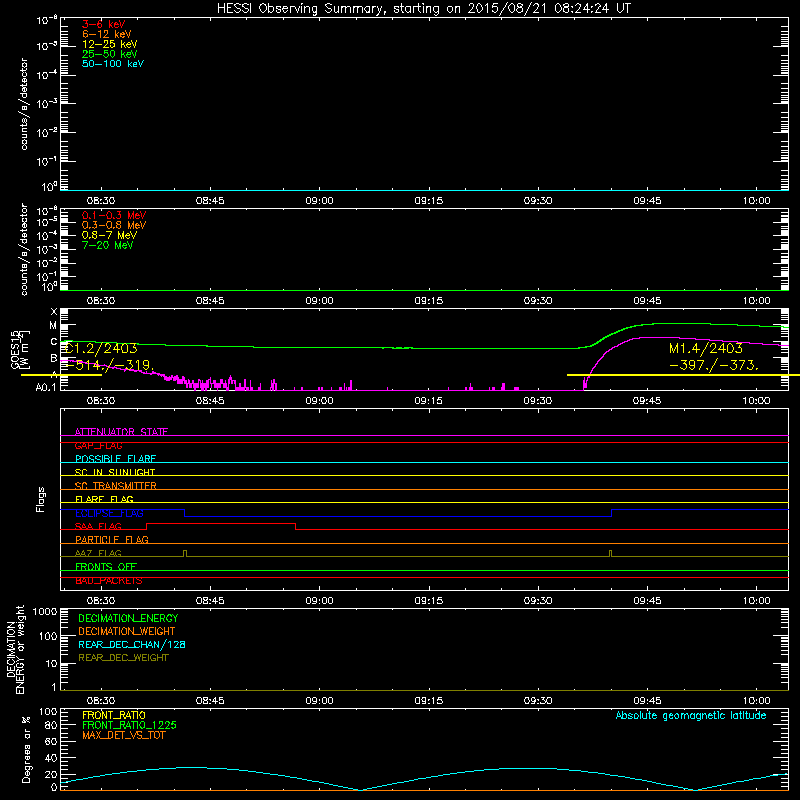The image size is (800, 800).
Task: Click the DECIMATION_WEIGHT legend label
Action: pos(127,631)
